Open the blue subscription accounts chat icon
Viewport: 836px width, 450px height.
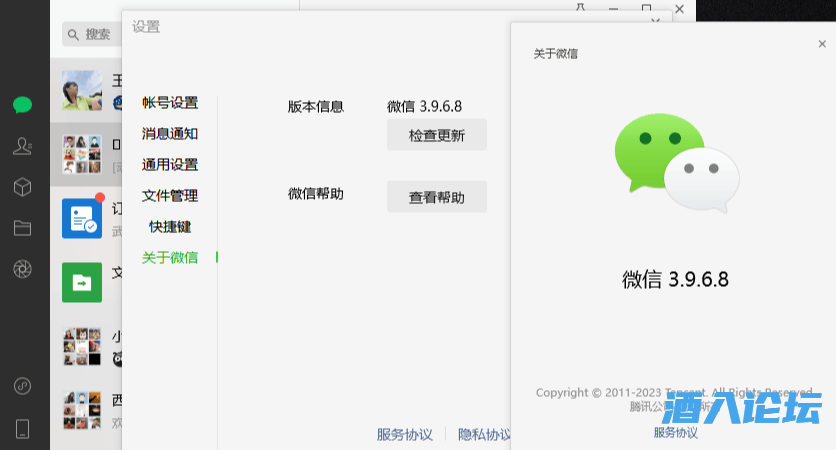(82, 219)
